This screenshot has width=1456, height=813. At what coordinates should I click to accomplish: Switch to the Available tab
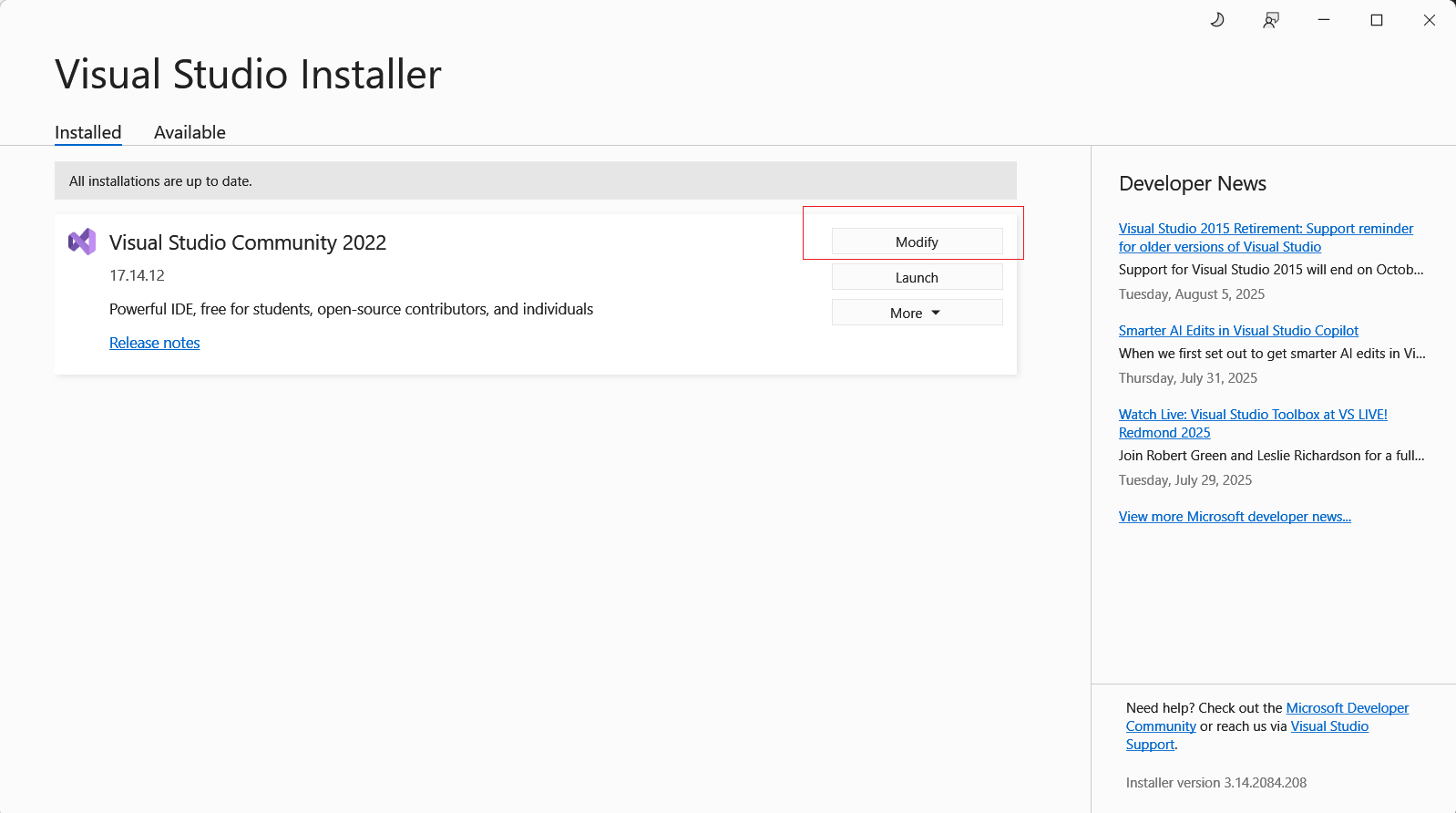tap(190, 132)
